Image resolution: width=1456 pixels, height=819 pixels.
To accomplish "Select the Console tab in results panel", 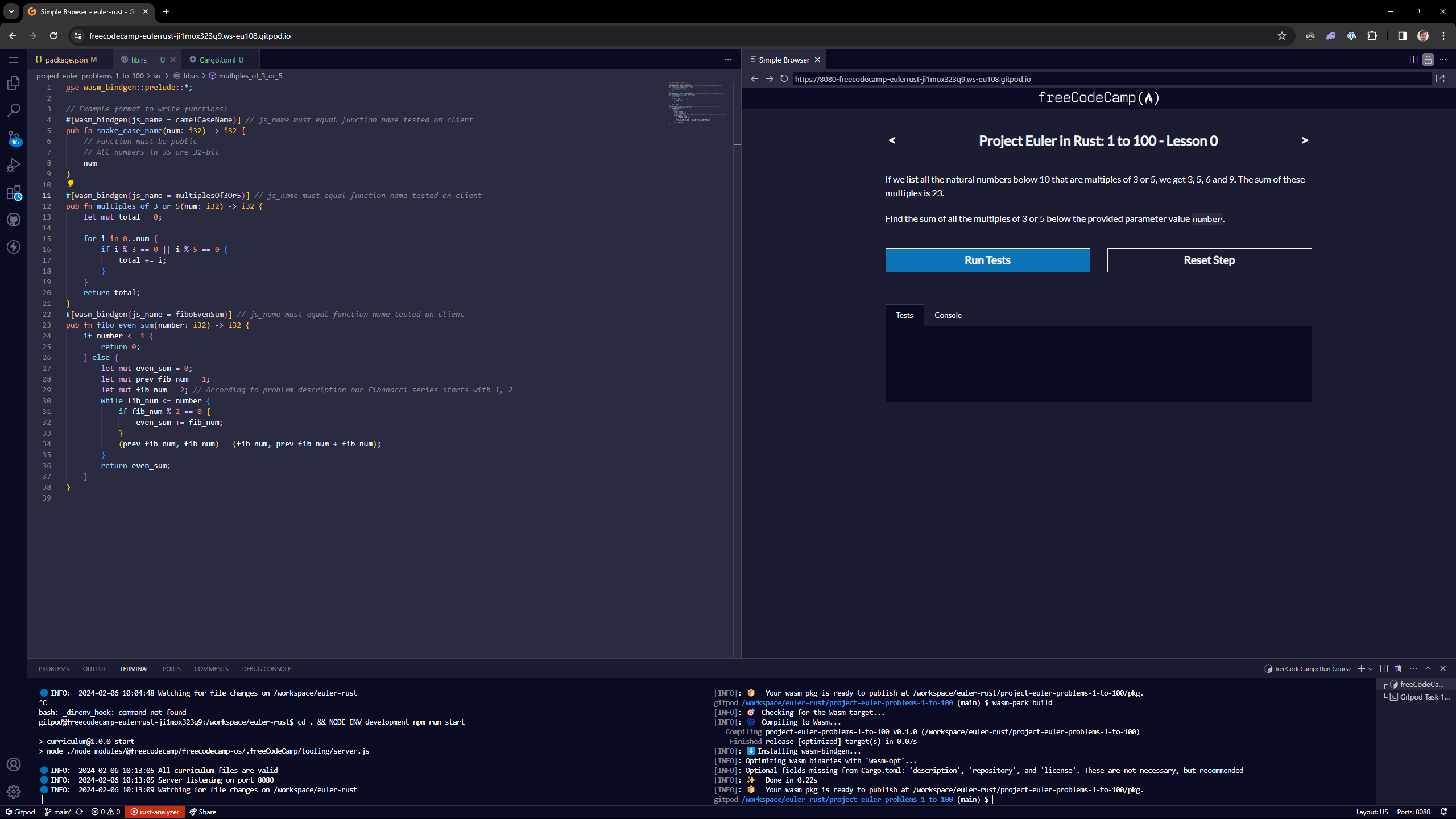I will coord(947,314).
